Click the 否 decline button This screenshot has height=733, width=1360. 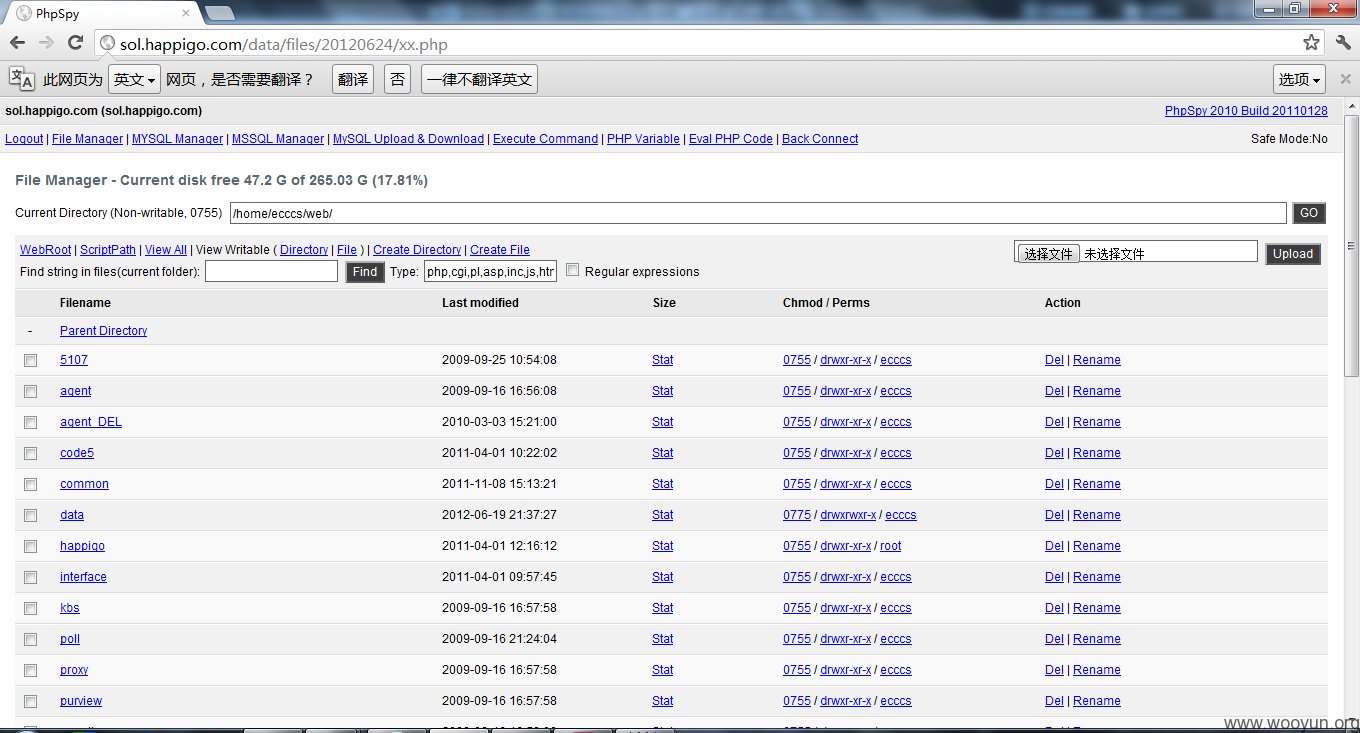(398, 80)
